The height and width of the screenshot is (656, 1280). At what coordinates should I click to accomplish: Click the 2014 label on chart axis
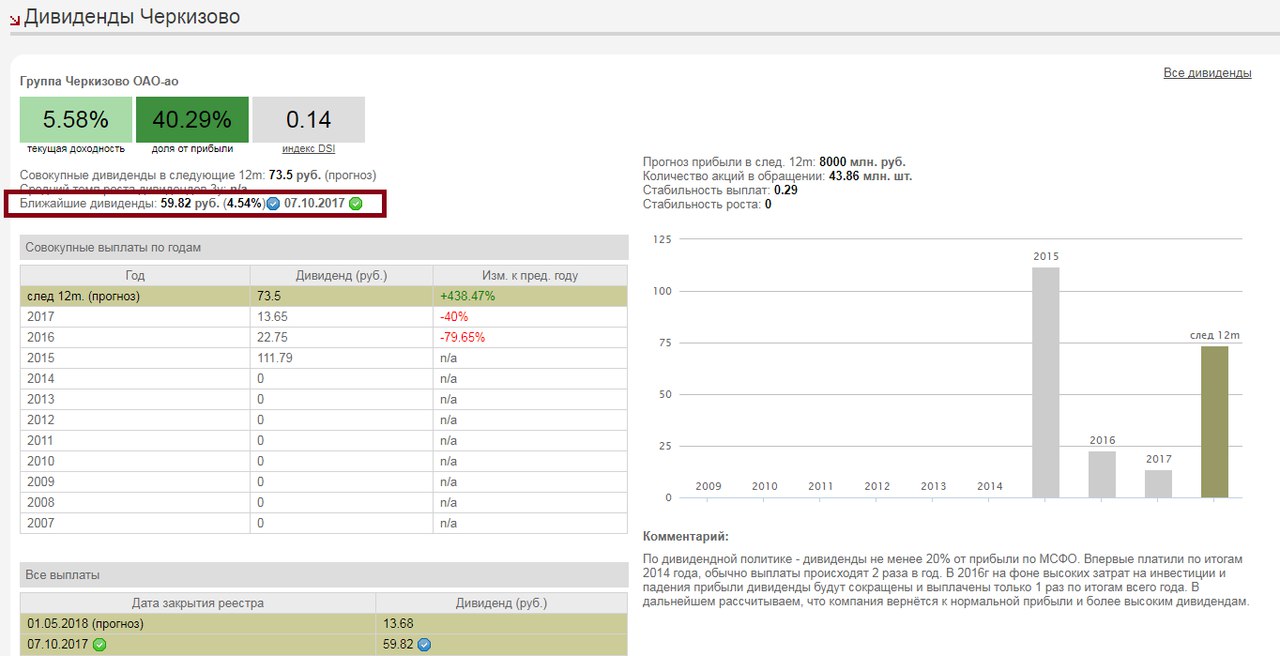(x=989, y=486)
